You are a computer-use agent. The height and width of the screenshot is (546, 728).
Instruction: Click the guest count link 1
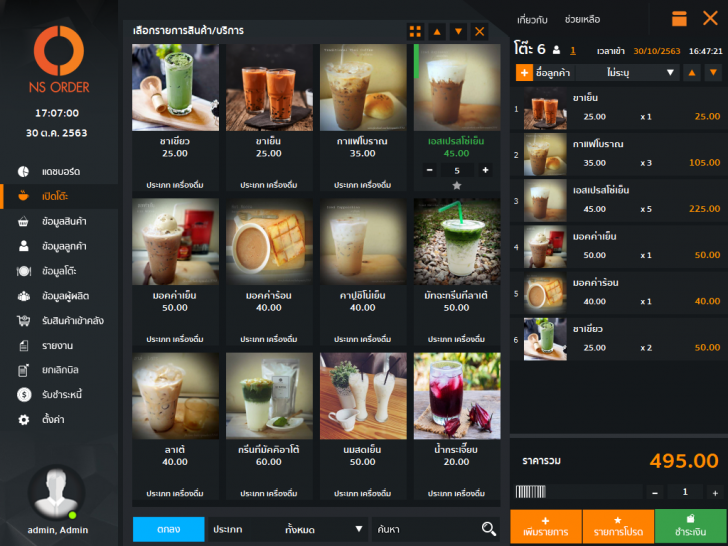(573, 51)
